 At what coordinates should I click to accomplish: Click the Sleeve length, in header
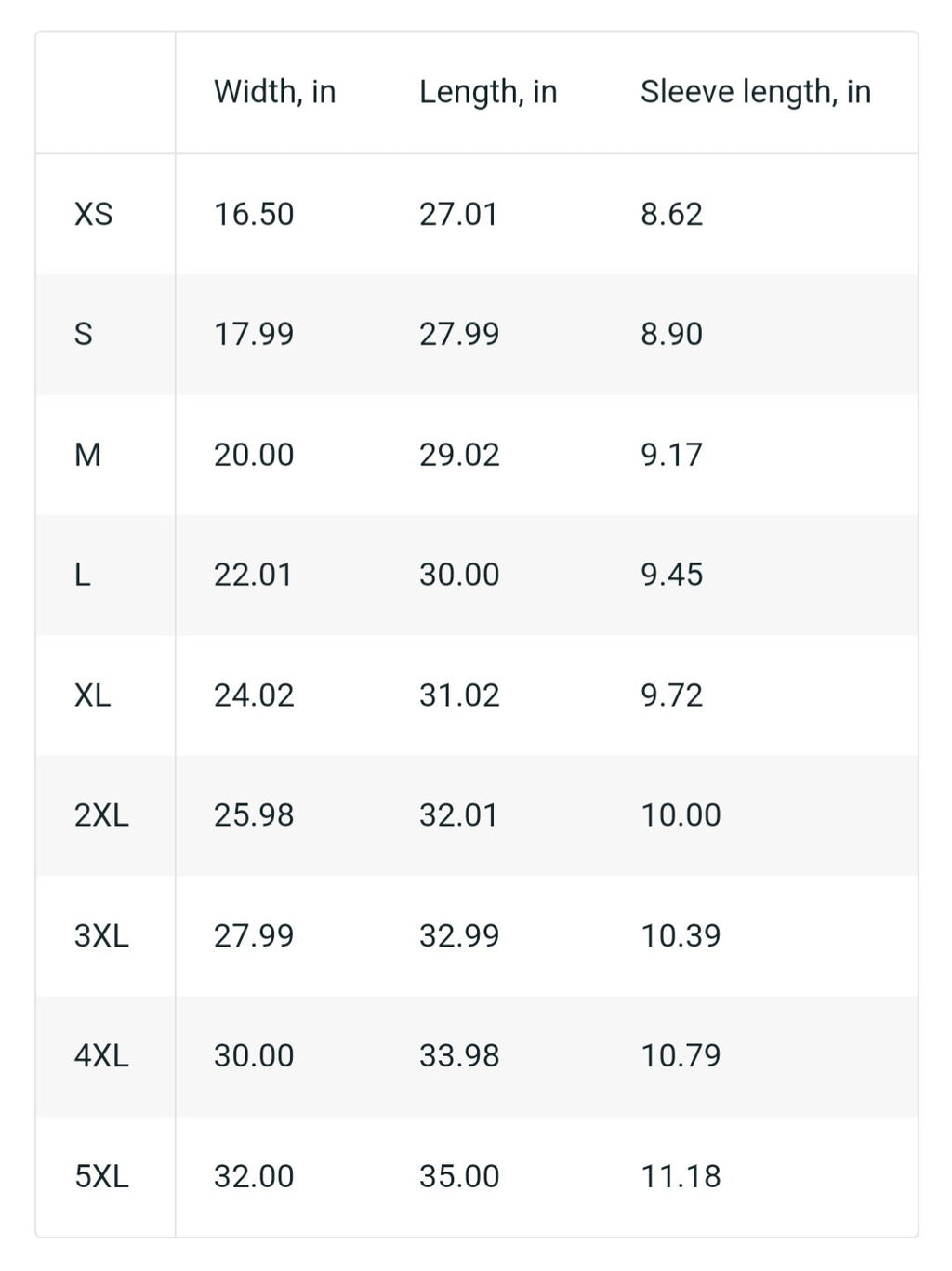[755, 92]
